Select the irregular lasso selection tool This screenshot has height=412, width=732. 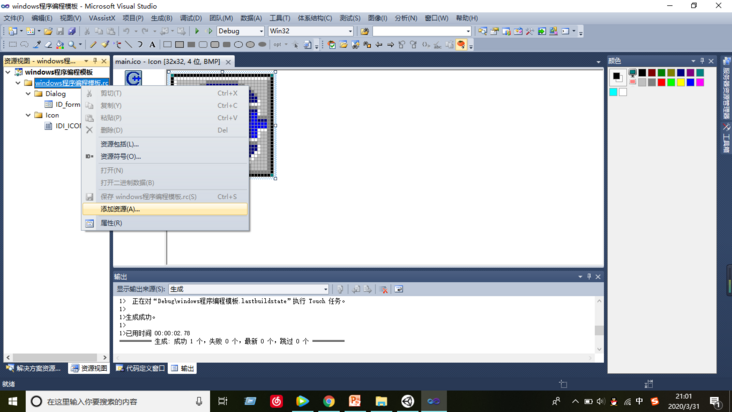point(24,45)
